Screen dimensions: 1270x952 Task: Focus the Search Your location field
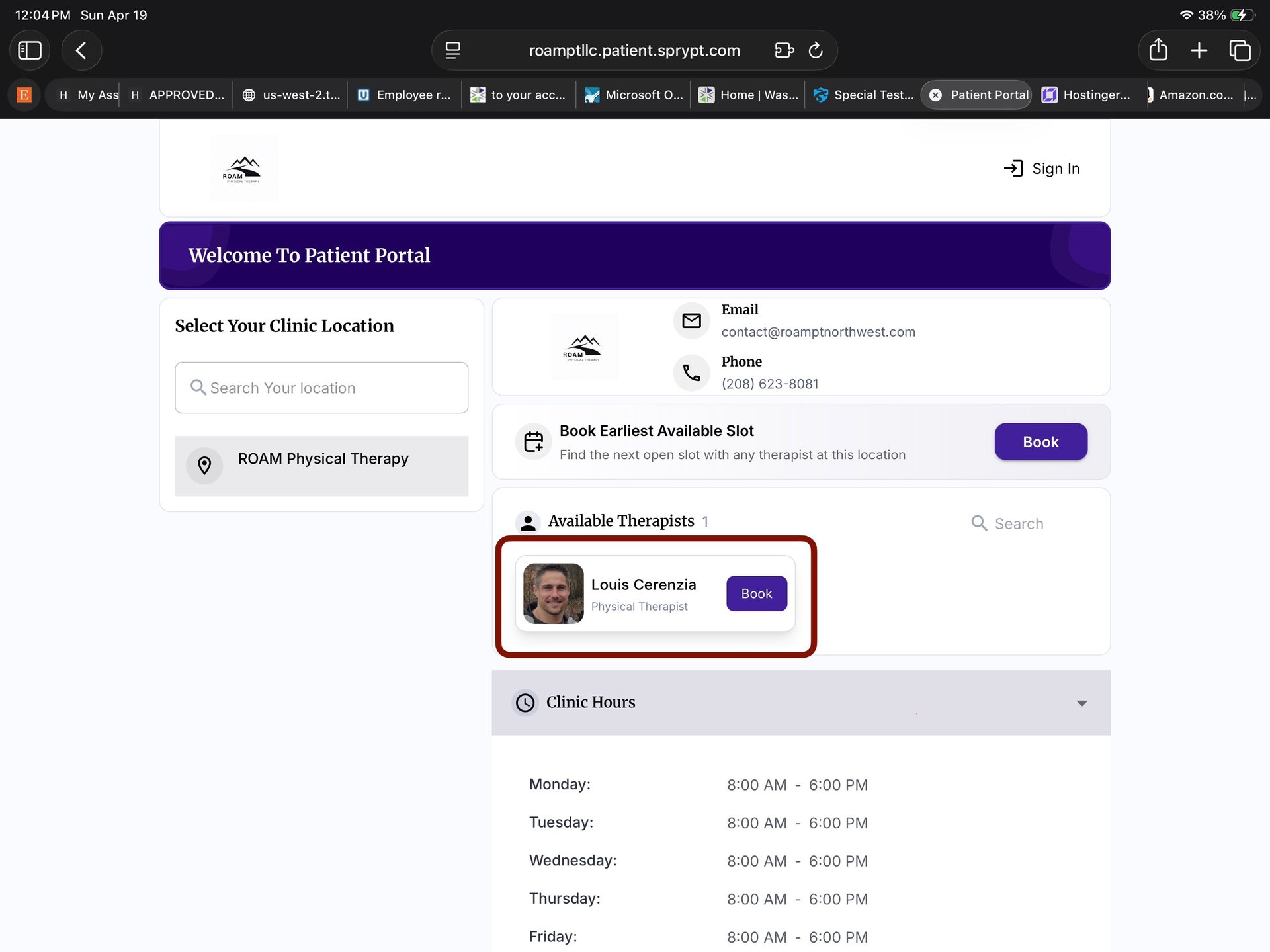click(321, 388)
